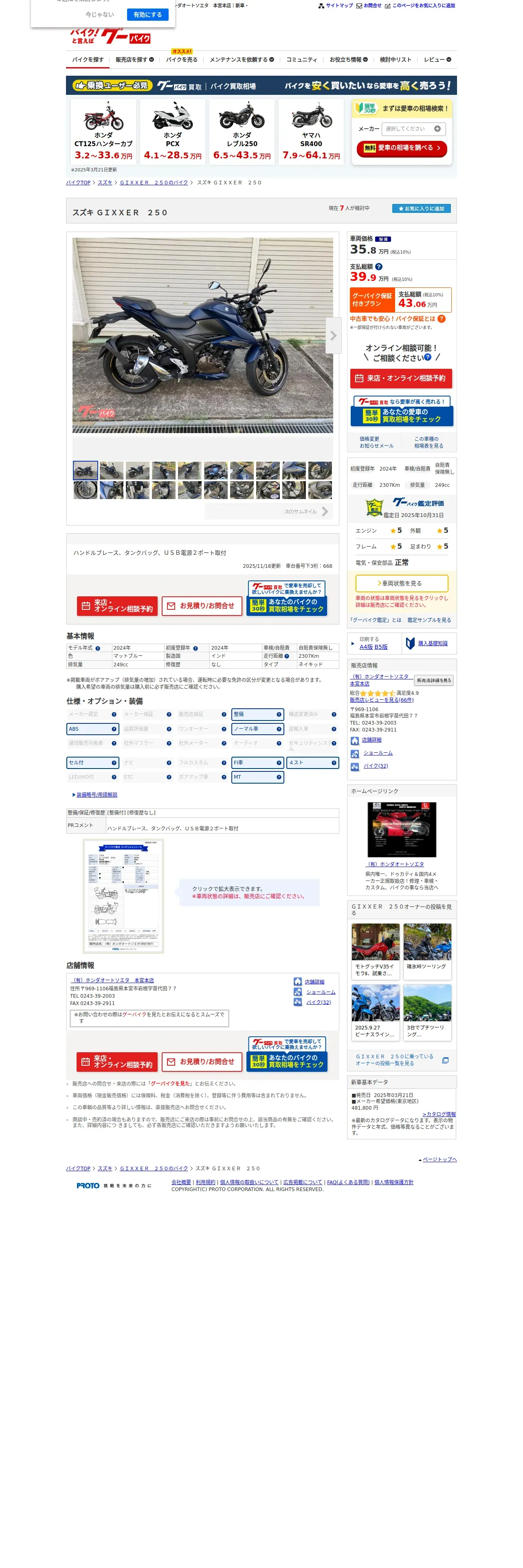Open the maker selection dropdown in 相場検索
The width and height of the screenshot is (523, 1568).
click(413, 129)
